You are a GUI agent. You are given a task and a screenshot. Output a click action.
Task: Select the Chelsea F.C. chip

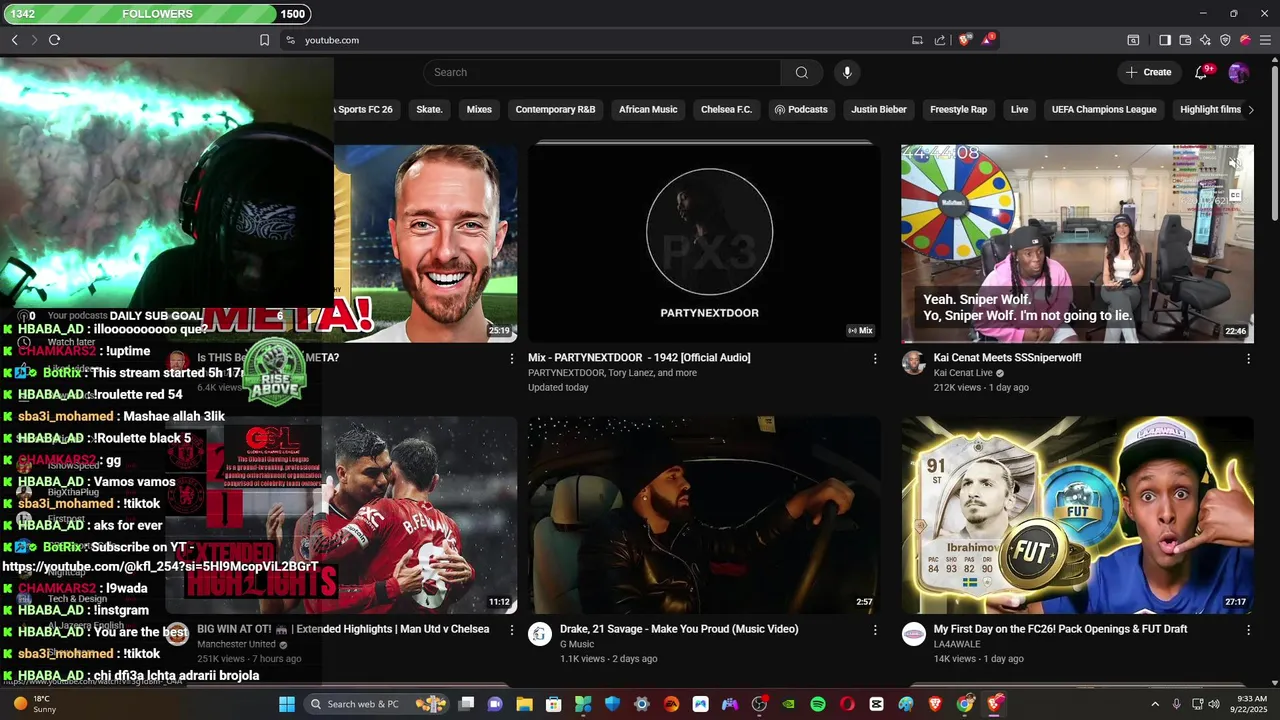click(726, 109)
